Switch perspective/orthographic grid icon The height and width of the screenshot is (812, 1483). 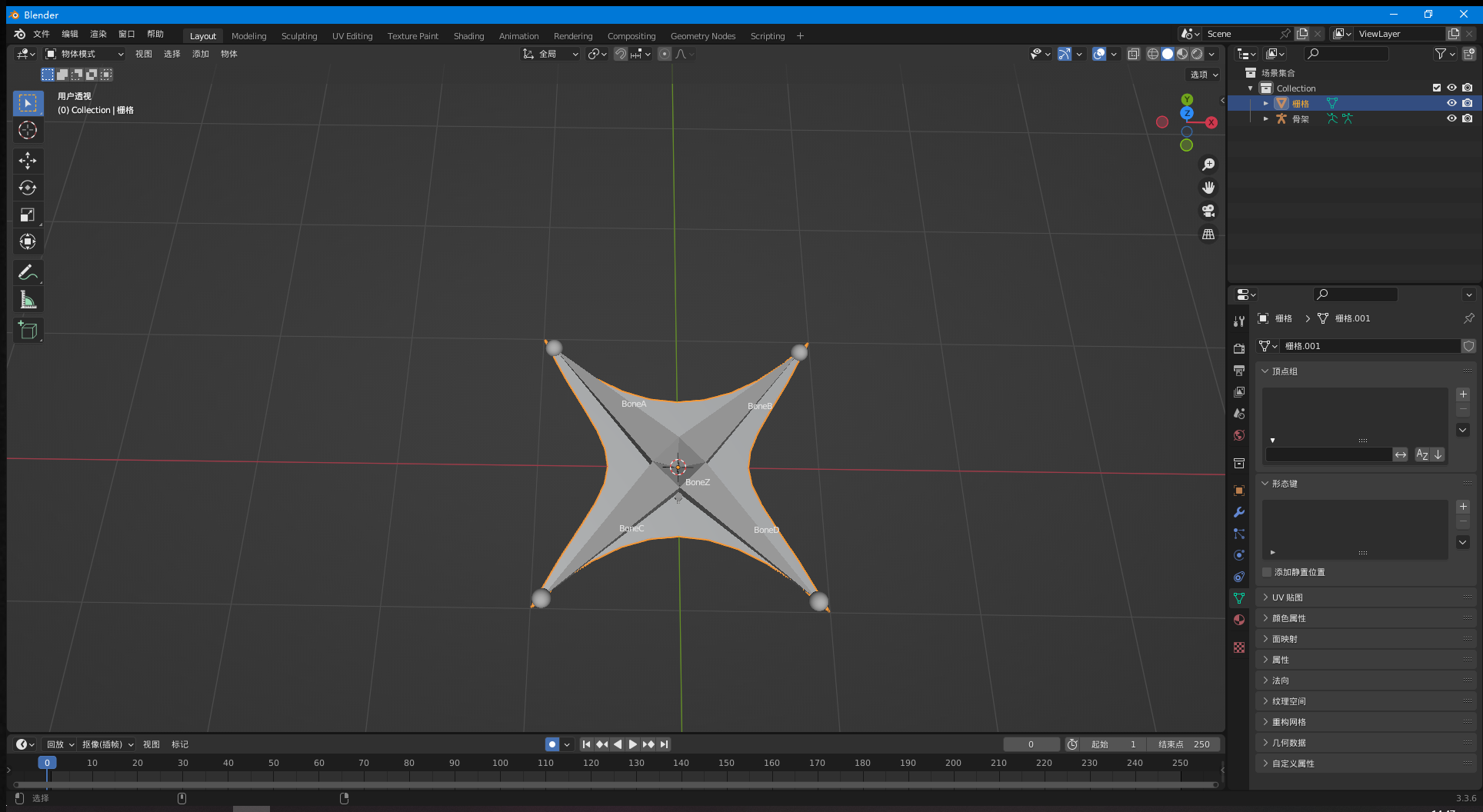[1208, 234]
